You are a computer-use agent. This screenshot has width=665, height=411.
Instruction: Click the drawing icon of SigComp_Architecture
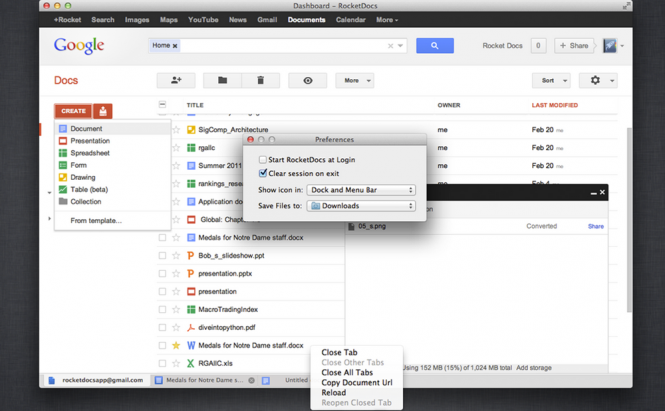[x=191, y=130]
